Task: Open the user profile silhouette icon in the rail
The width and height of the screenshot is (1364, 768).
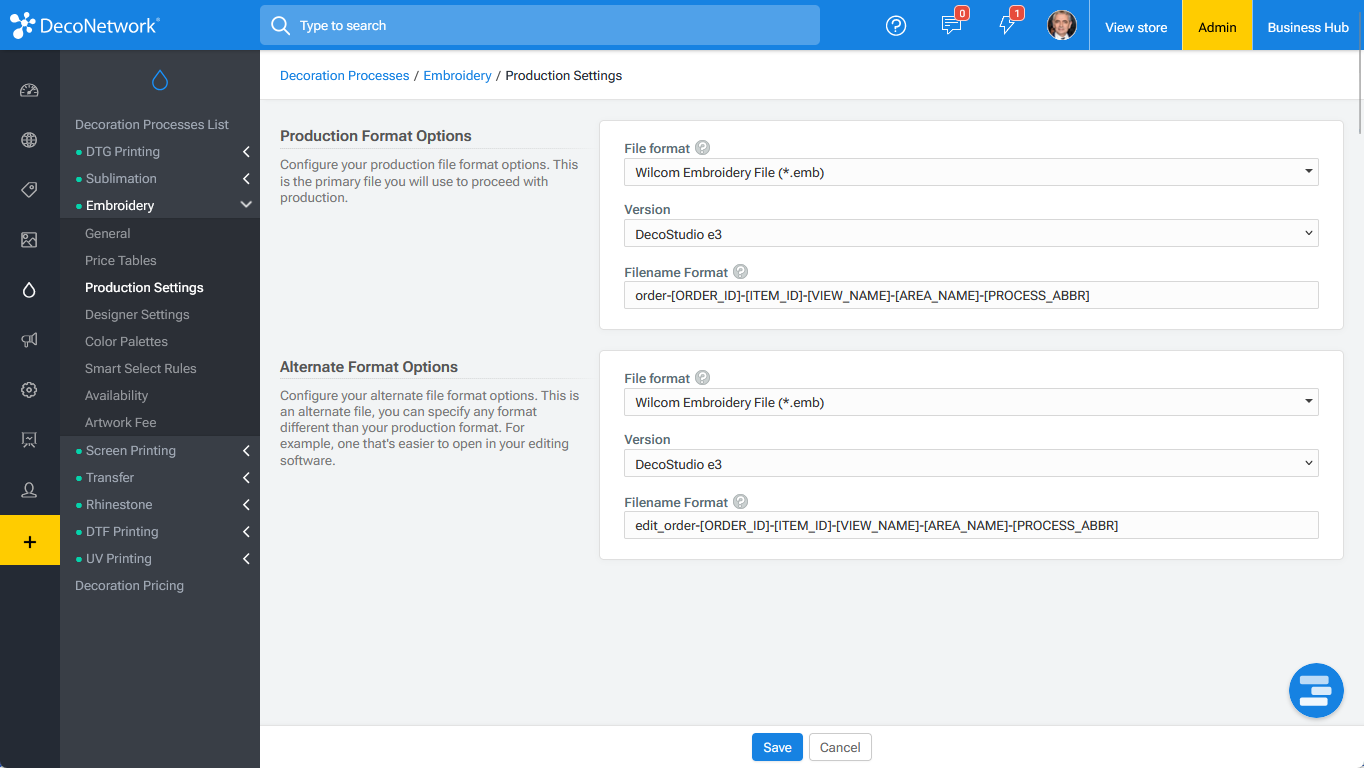Action: (x=29, y=490)
